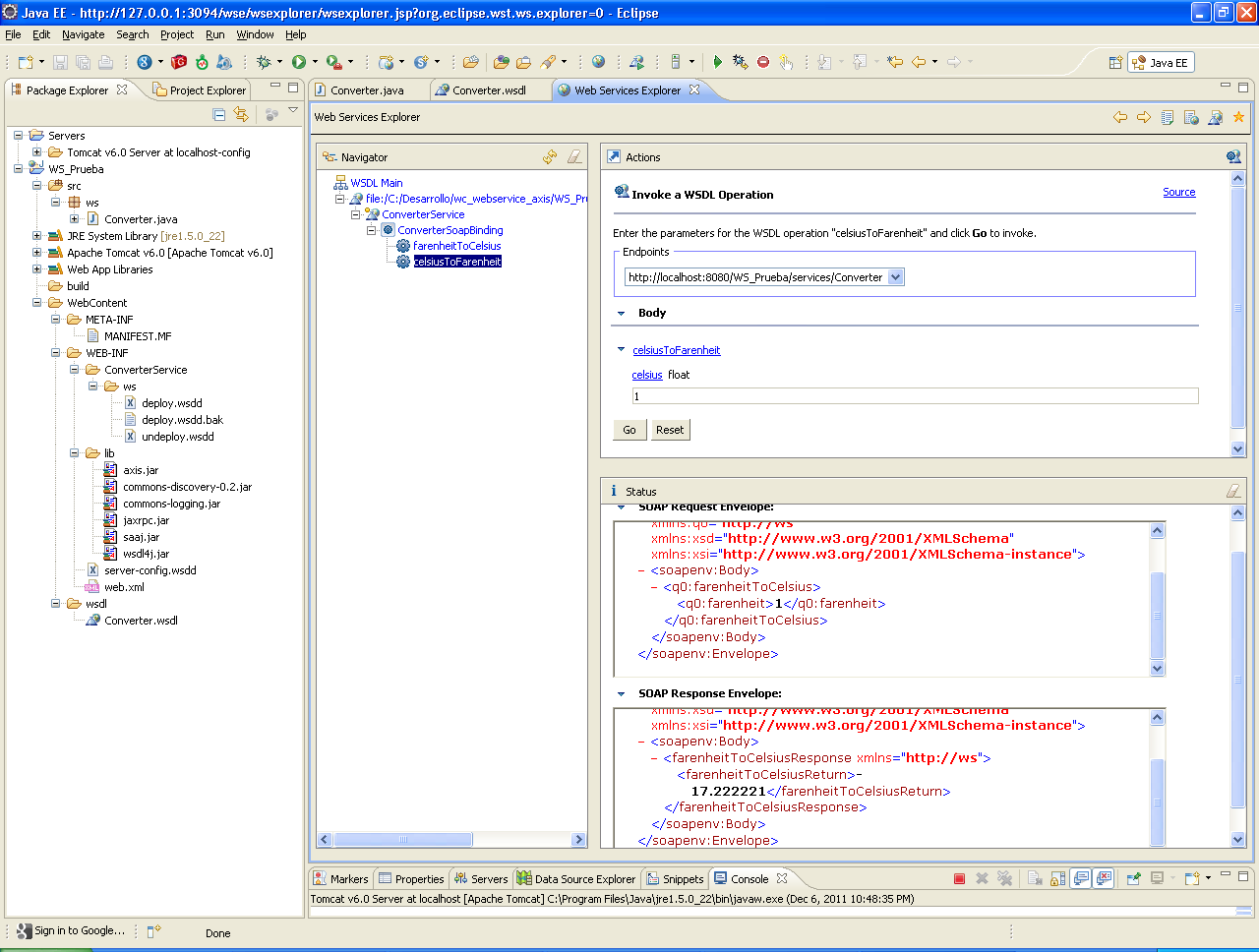Viewport: 1259px width, 952px height.
Task: Click the Back arrow in Web Services Explorer
Action: coord(1120,117)
